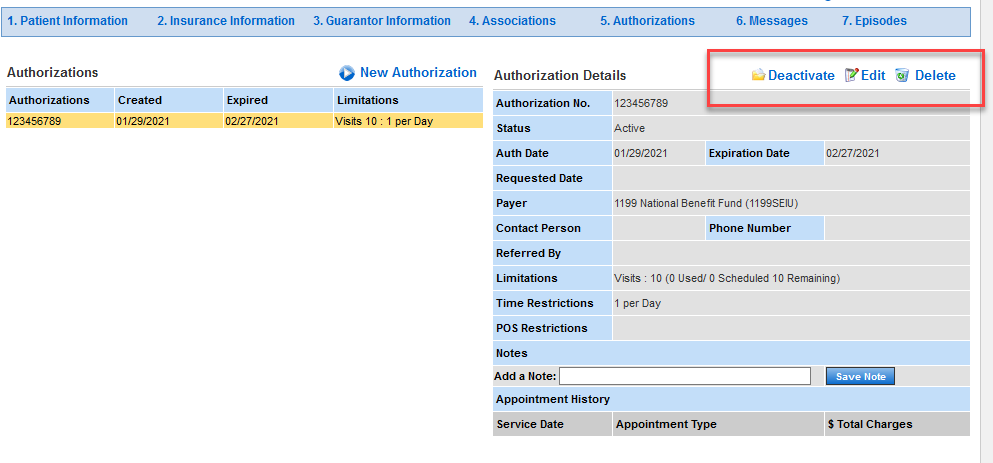Click the Deactivate folder icon
This screenshot has height=463, width=993.
pos(759,75)
